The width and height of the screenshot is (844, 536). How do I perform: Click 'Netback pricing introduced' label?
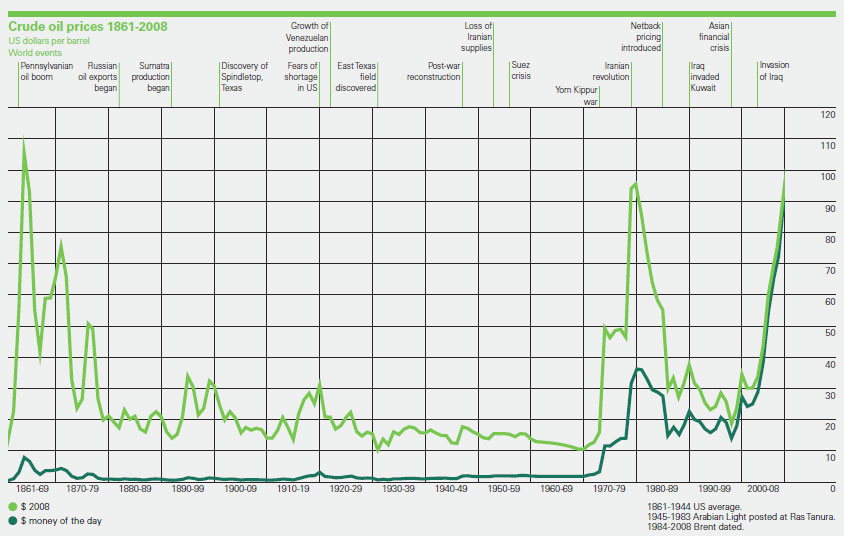[x=641, y=37]
